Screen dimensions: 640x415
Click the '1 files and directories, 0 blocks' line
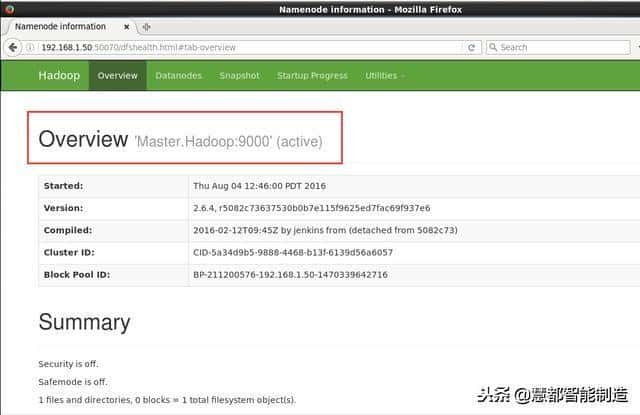click(167, 400)
